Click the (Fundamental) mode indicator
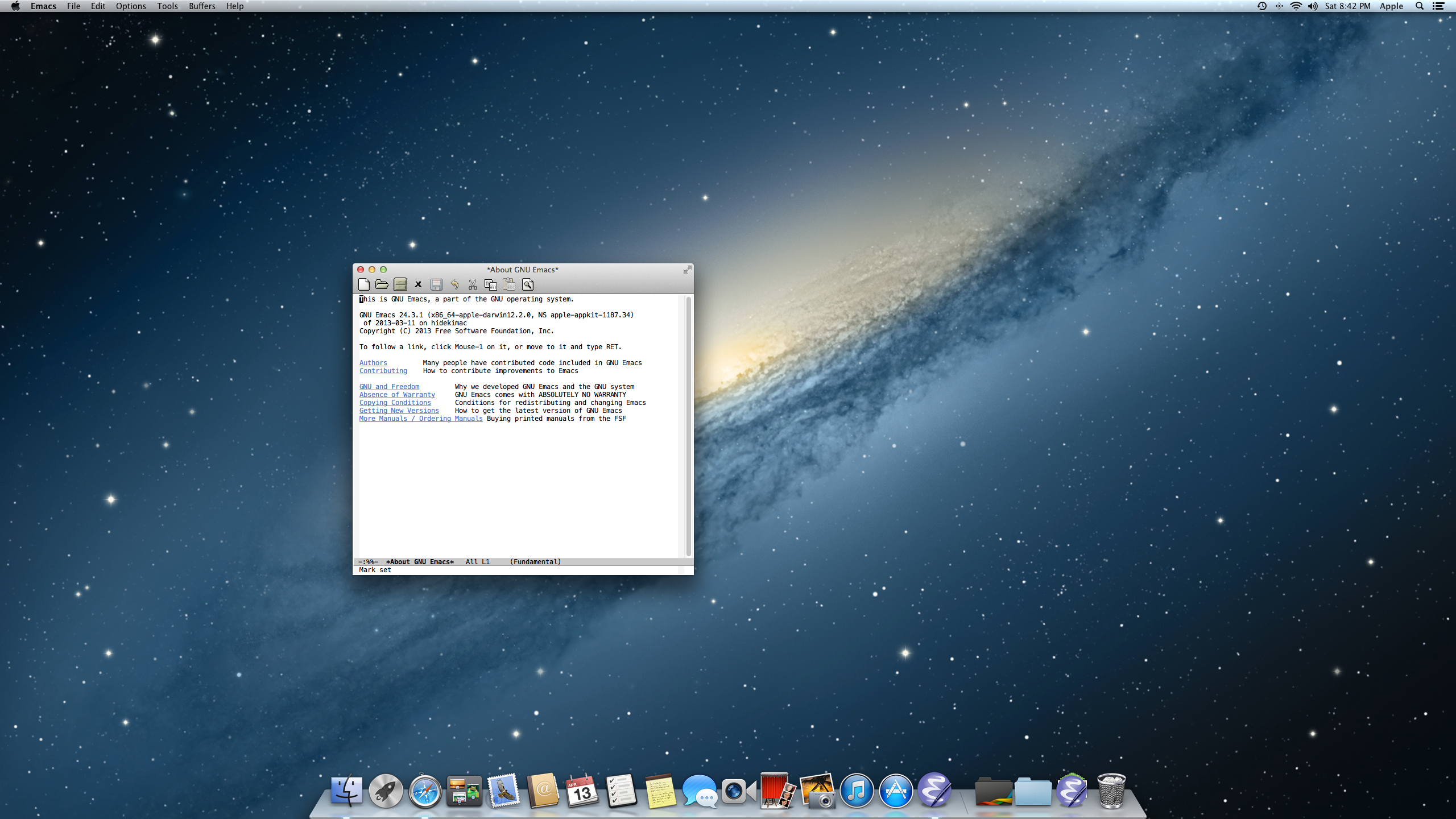The width and height of the screenshot is (1456, 819). [535, 562]
